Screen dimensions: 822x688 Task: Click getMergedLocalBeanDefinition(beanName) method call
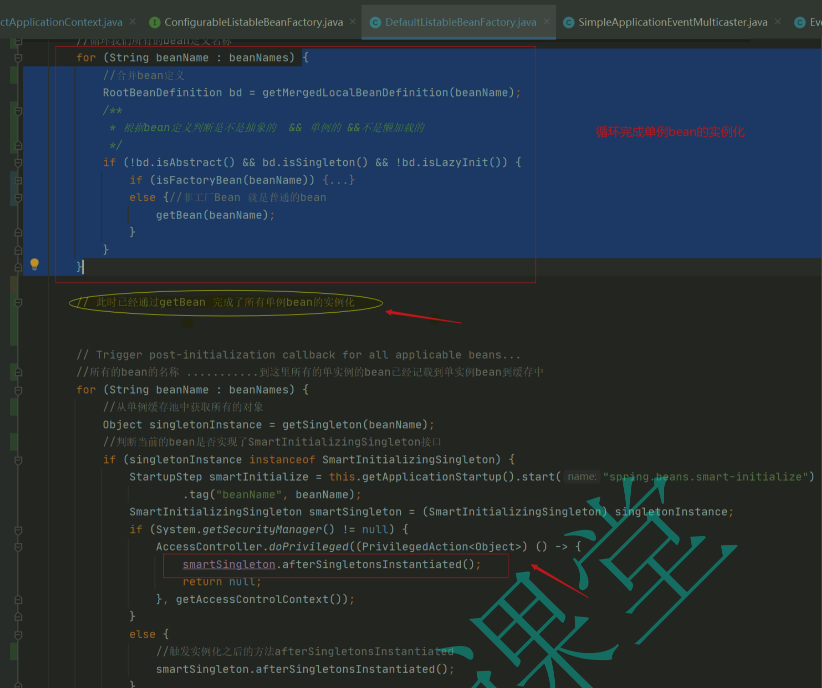(x=388, y=93)
